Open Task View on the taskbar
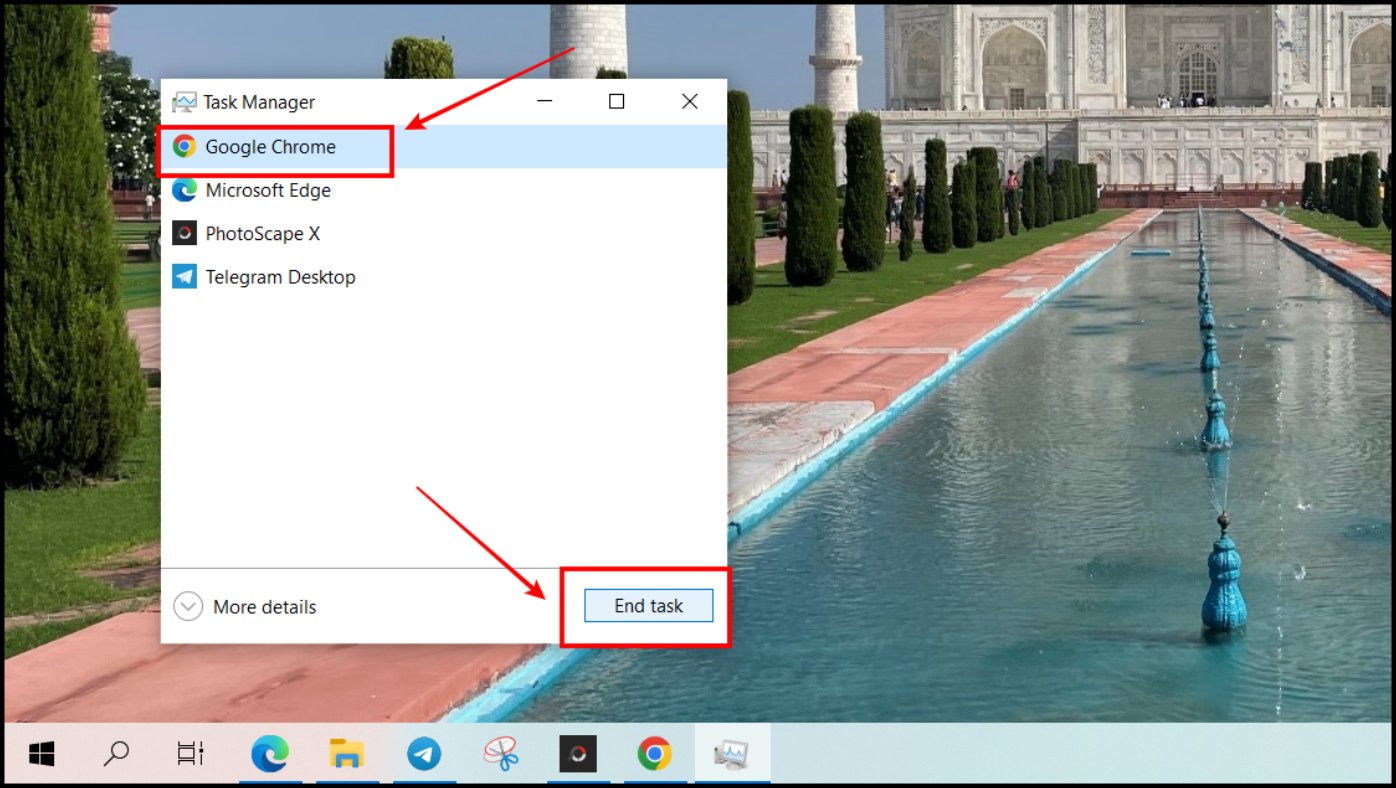1396x788 pixels. [x=190, y=754]
